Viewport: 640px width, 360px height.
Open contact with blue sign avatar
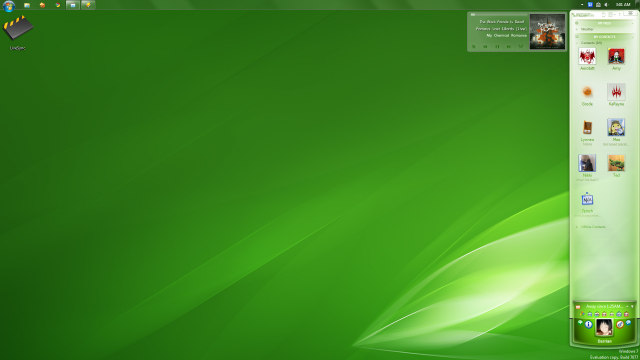coord(587,199)
